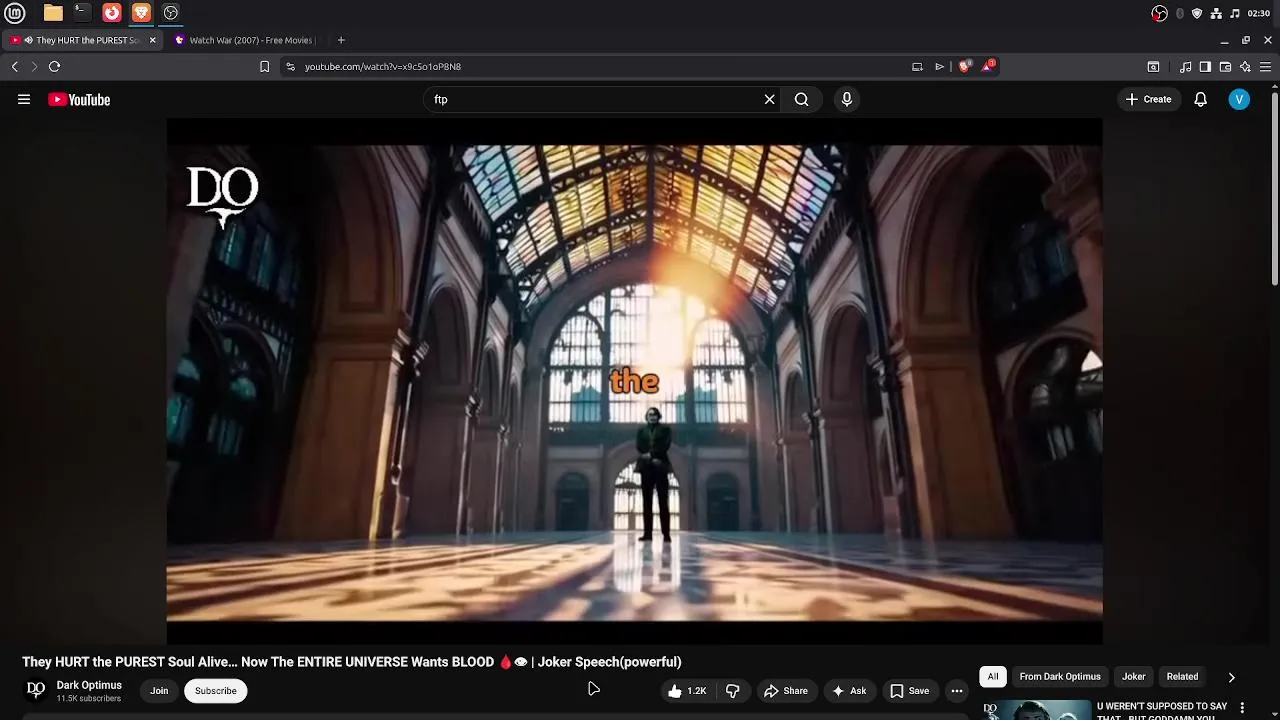Click the video title text
The height and width of the screenshot is (720, 1280).
pyautogui.click(x=352, y=662)
